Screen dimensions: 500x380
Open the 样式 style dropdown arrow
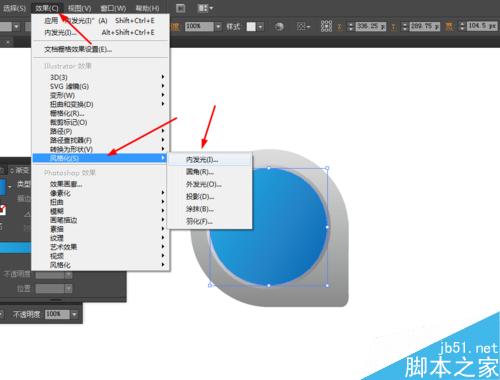coord(260,27)
